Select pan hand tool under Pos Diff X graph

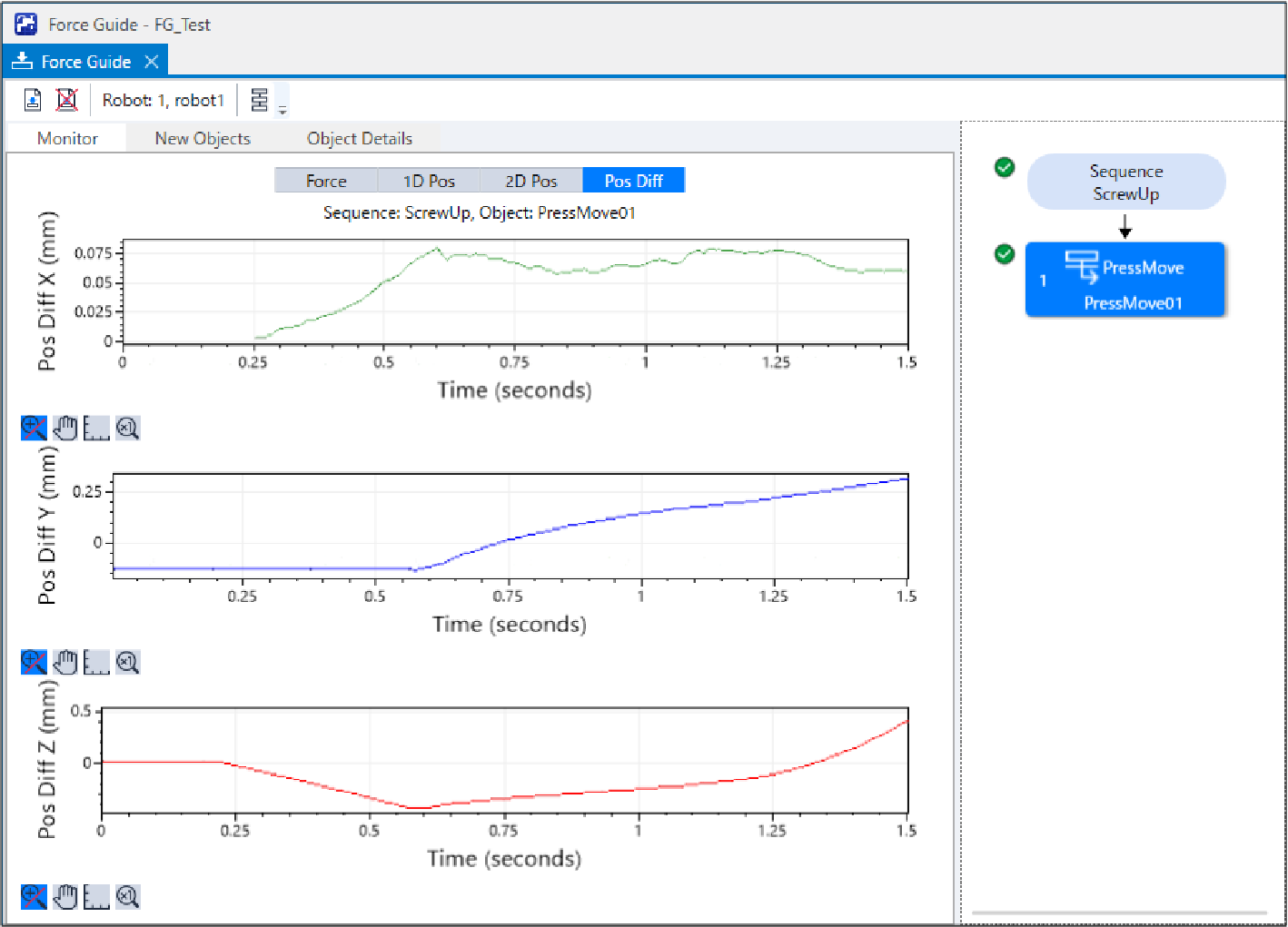tap(65, 428)
